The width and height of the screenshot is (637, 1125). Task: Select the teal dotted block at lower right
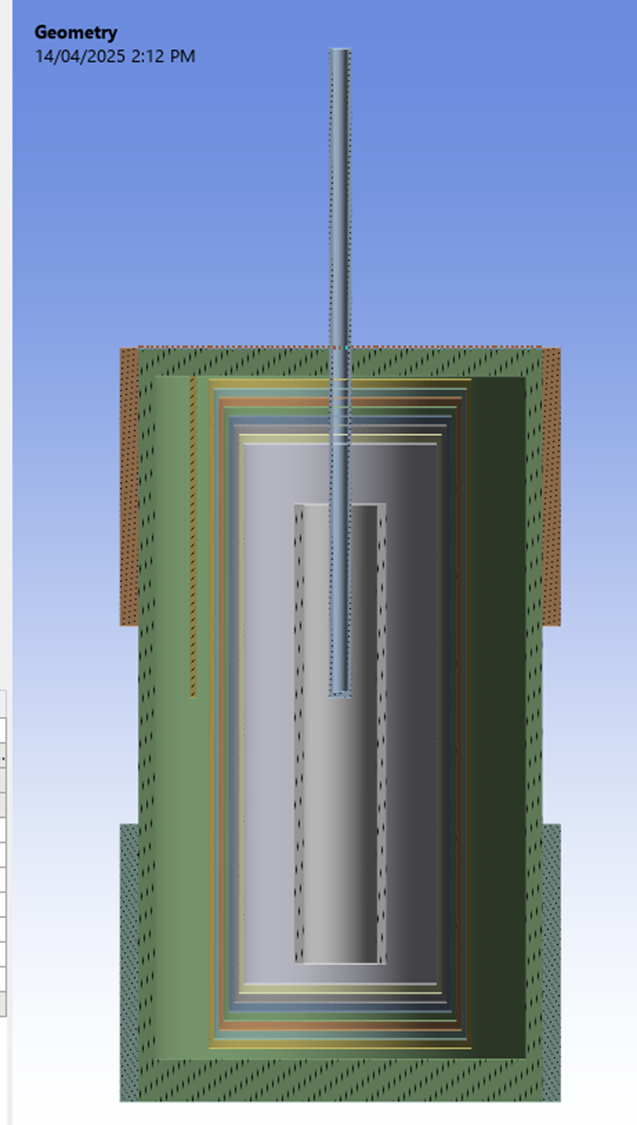tap(551, 961)
